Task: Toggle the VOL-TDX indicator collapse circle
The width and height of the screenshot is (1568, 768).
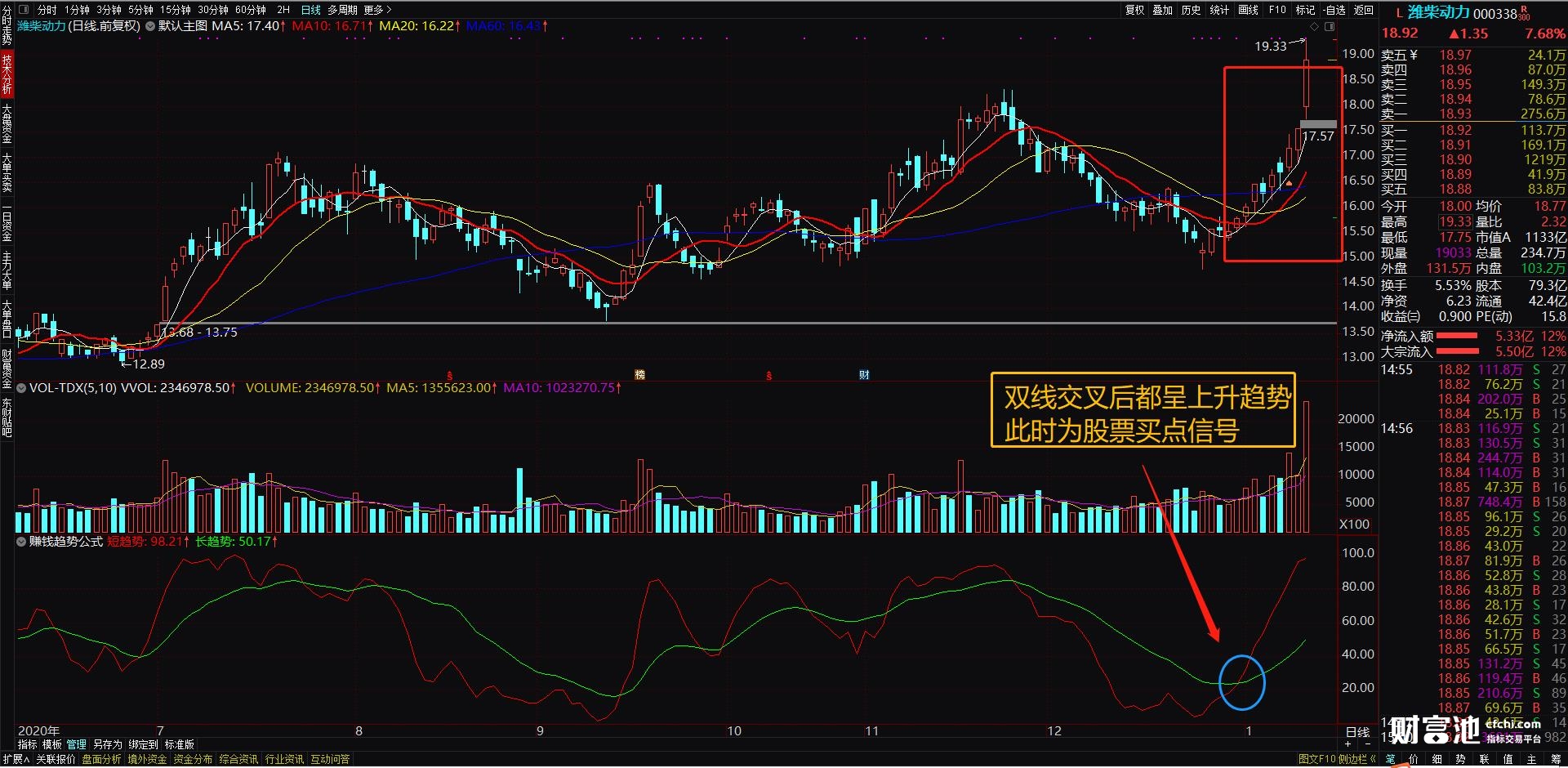Action: (21, 387)
